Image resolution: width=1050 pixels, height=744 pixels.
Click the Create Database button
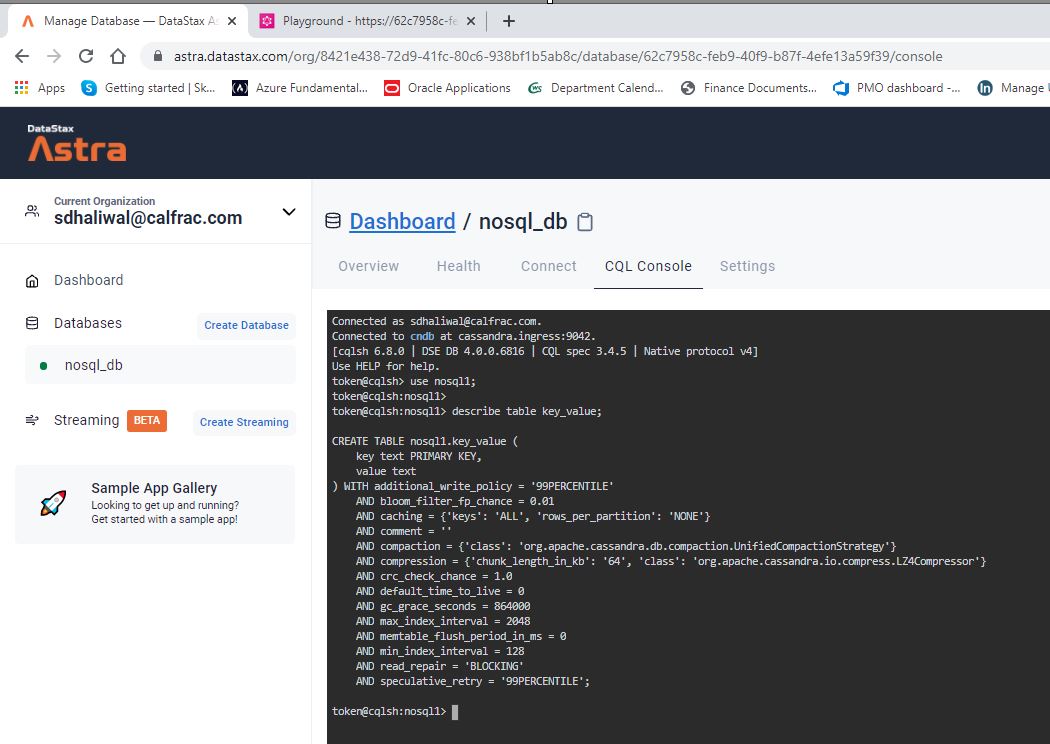tap(246, 325)
